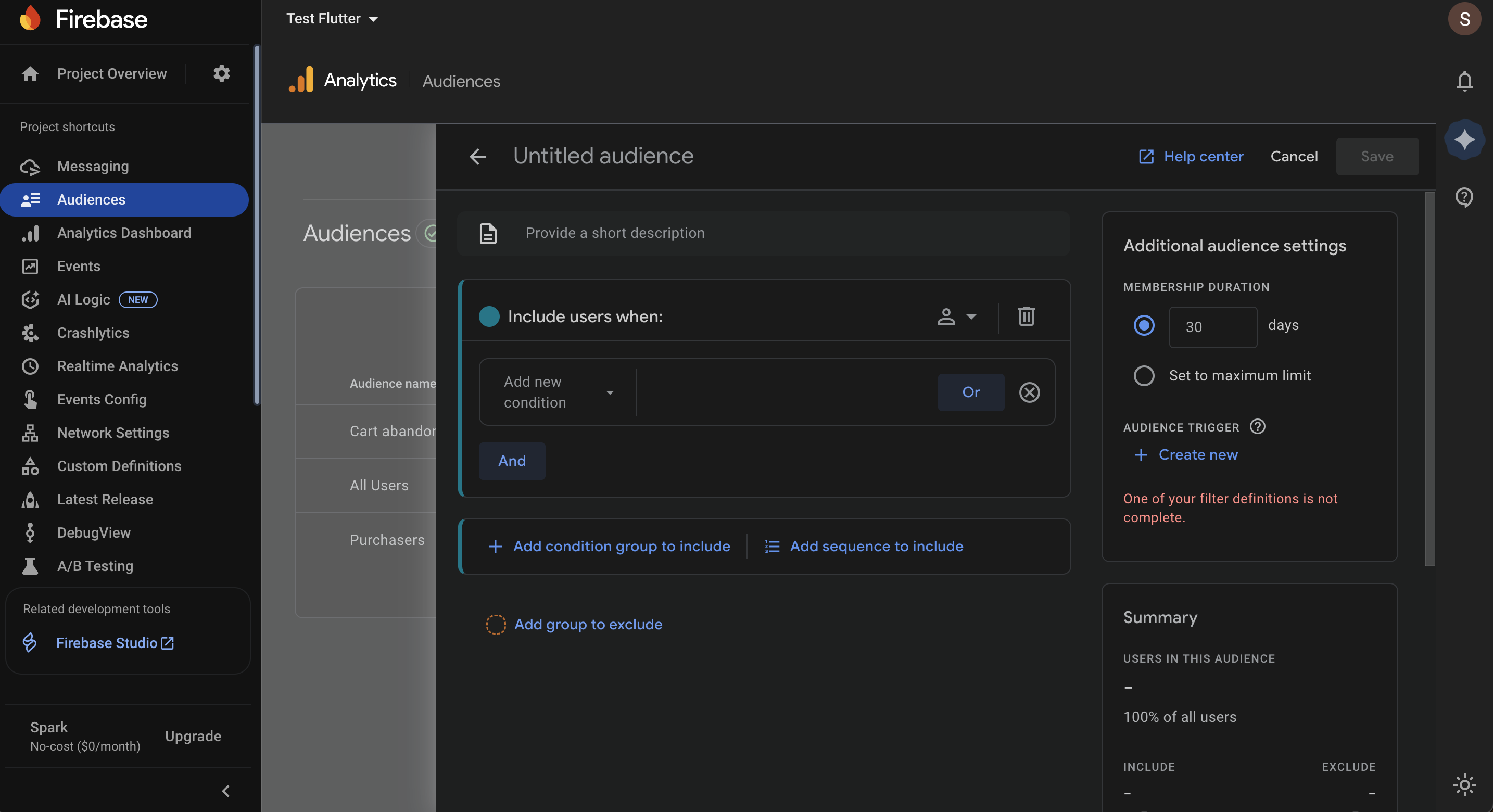
Task: Select the 30 days membership radio button
Action: [1144, 326]
